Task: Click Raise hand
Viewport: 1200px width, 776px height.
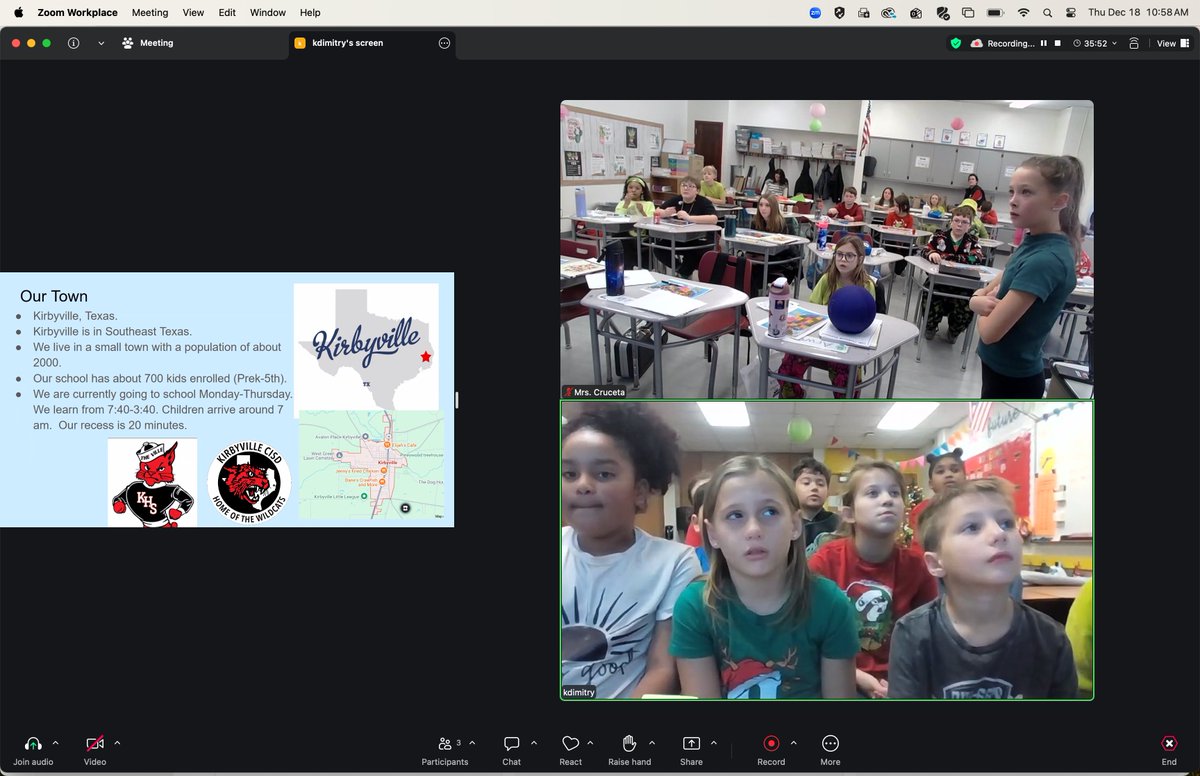Action: point(629,750)
